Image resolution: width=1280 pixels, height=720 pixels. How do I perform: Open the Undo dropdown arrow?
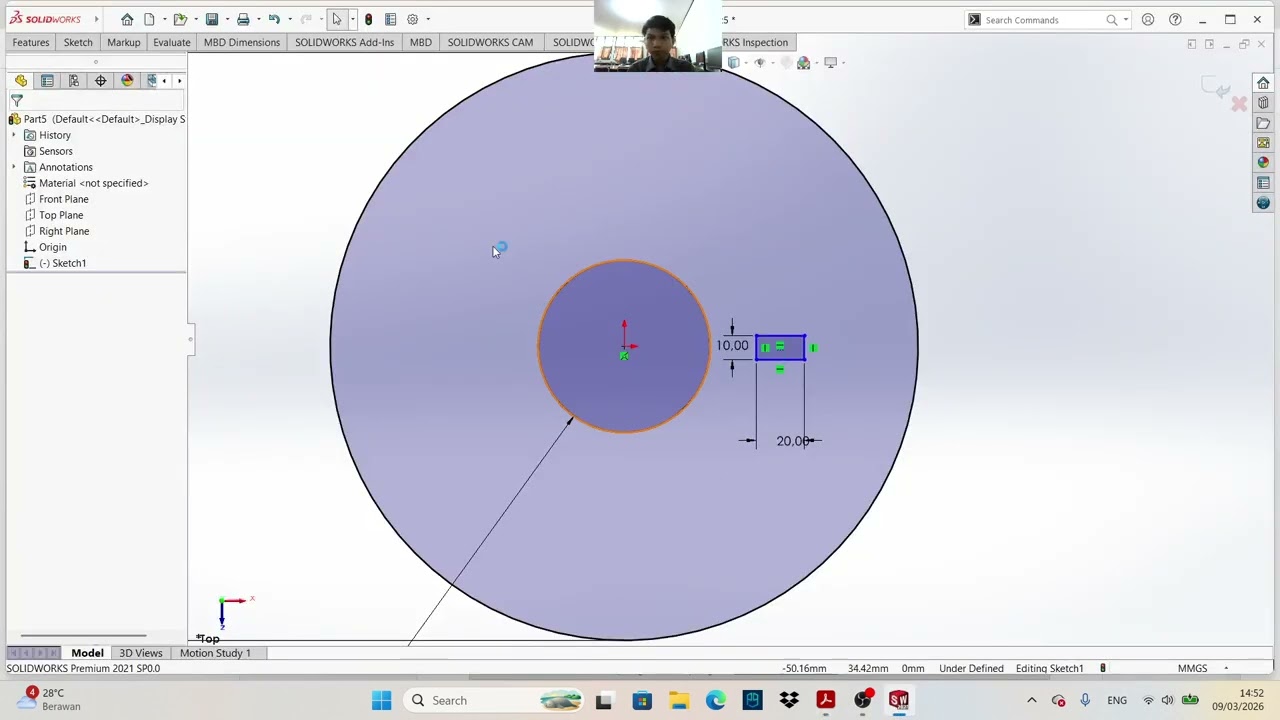(288, 19)
